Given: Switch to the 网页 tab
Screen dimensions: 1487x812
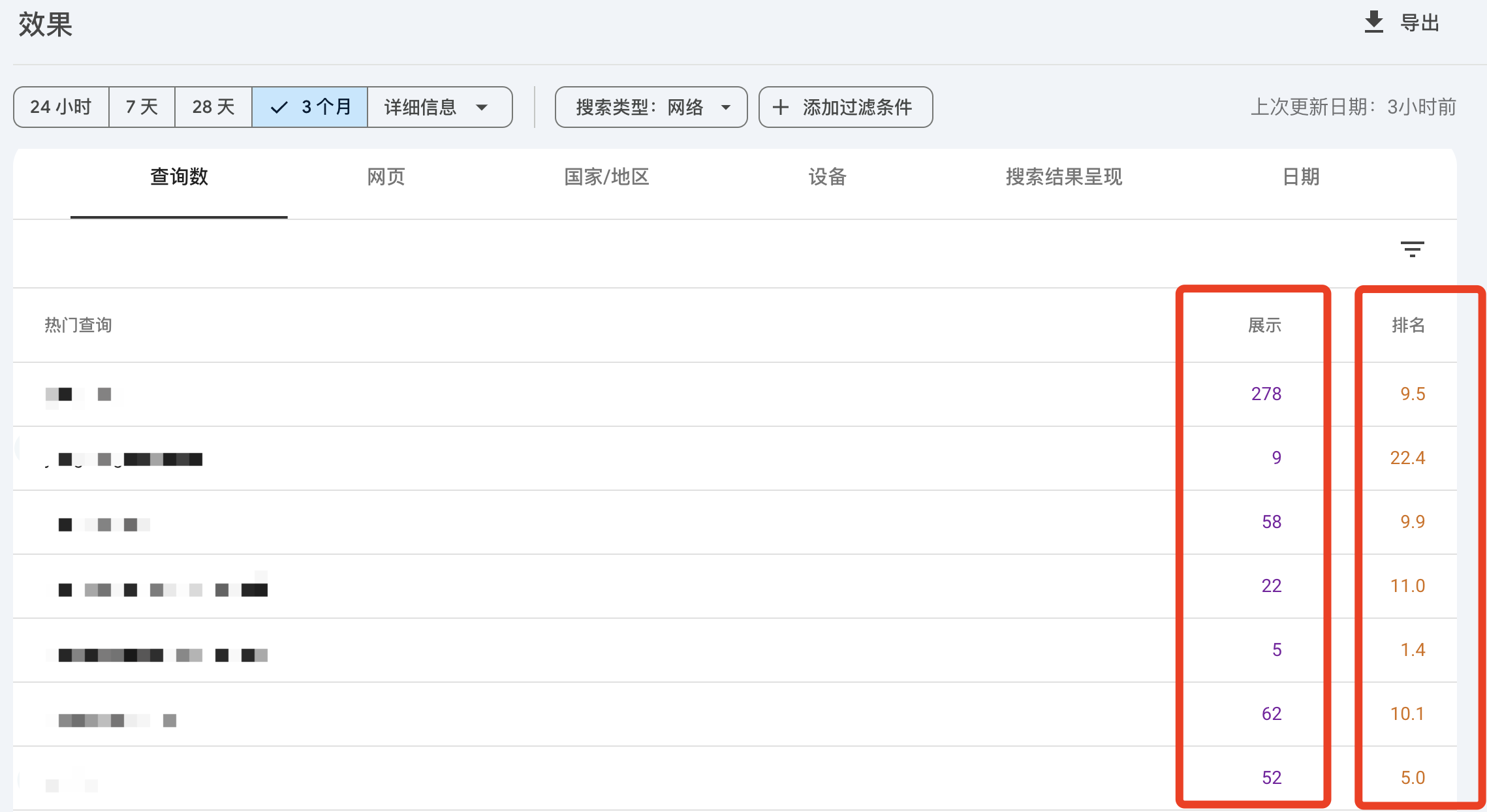Looking at the screenshot, I should point(386,177).
